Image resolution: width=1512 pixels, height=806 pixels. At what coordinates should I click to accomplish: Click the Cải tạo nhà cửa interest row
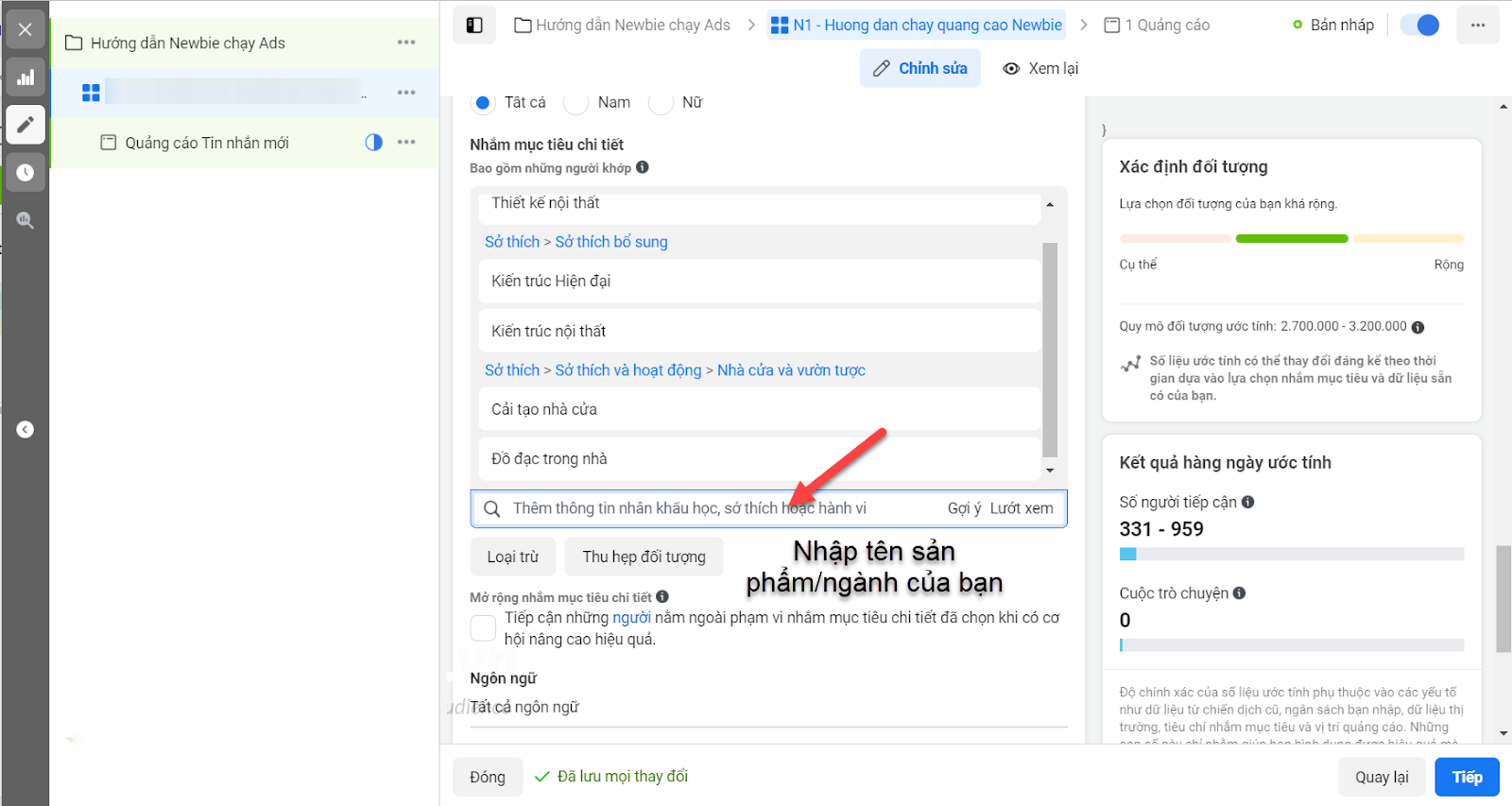[760, 409]
